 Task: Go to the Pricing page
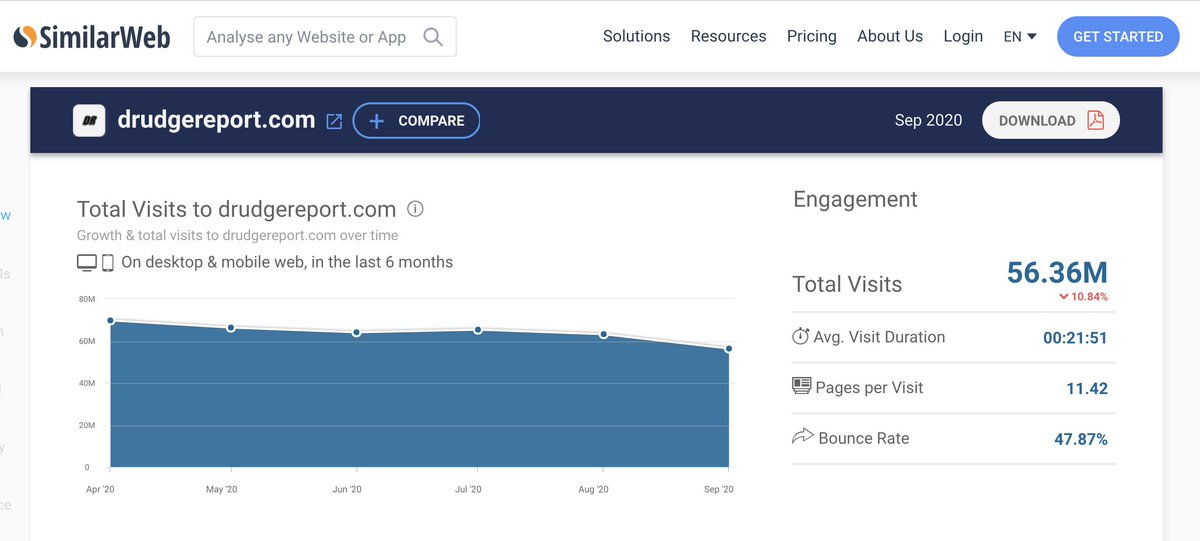(x=811, y=36)
